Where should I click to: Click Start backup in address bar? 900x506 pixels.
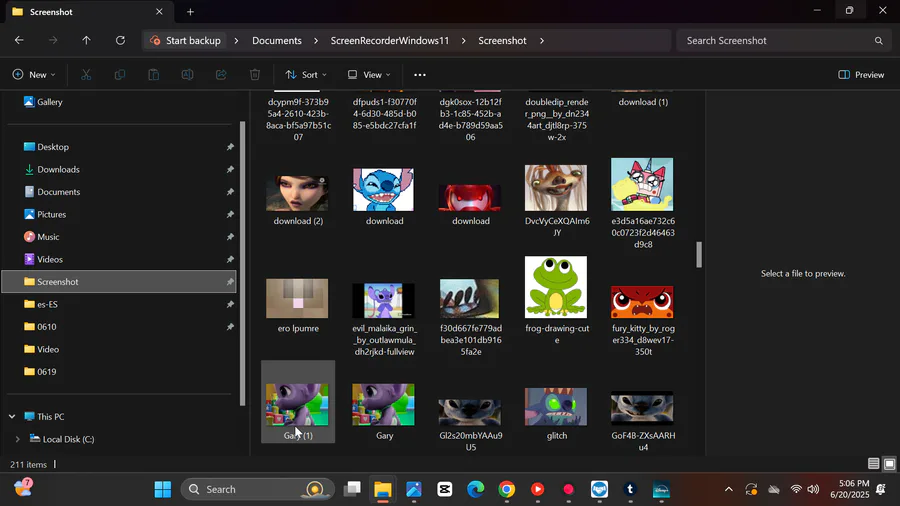[185, 41]
